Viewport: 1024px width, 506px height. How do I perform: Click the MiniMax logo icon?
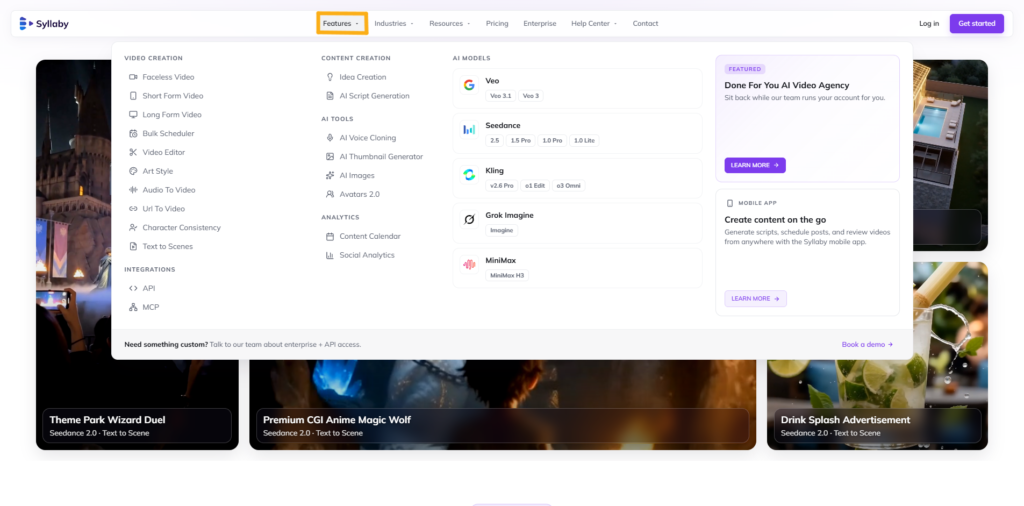469,264
